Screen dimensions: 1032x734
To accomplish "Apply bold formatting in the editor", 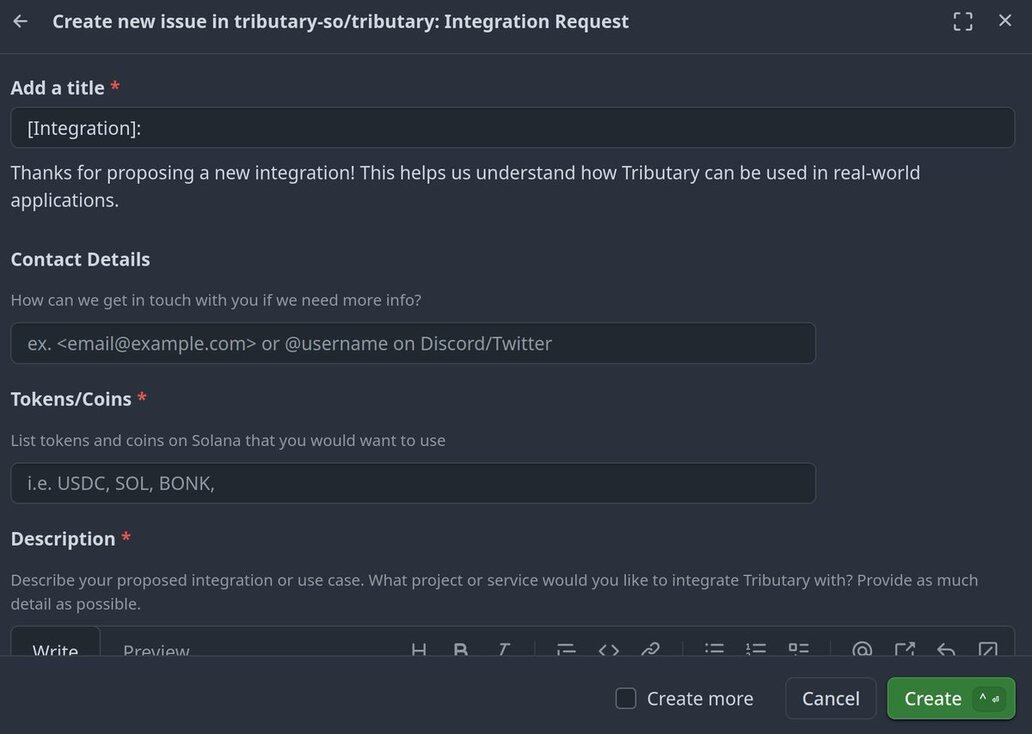I will 461,649.
